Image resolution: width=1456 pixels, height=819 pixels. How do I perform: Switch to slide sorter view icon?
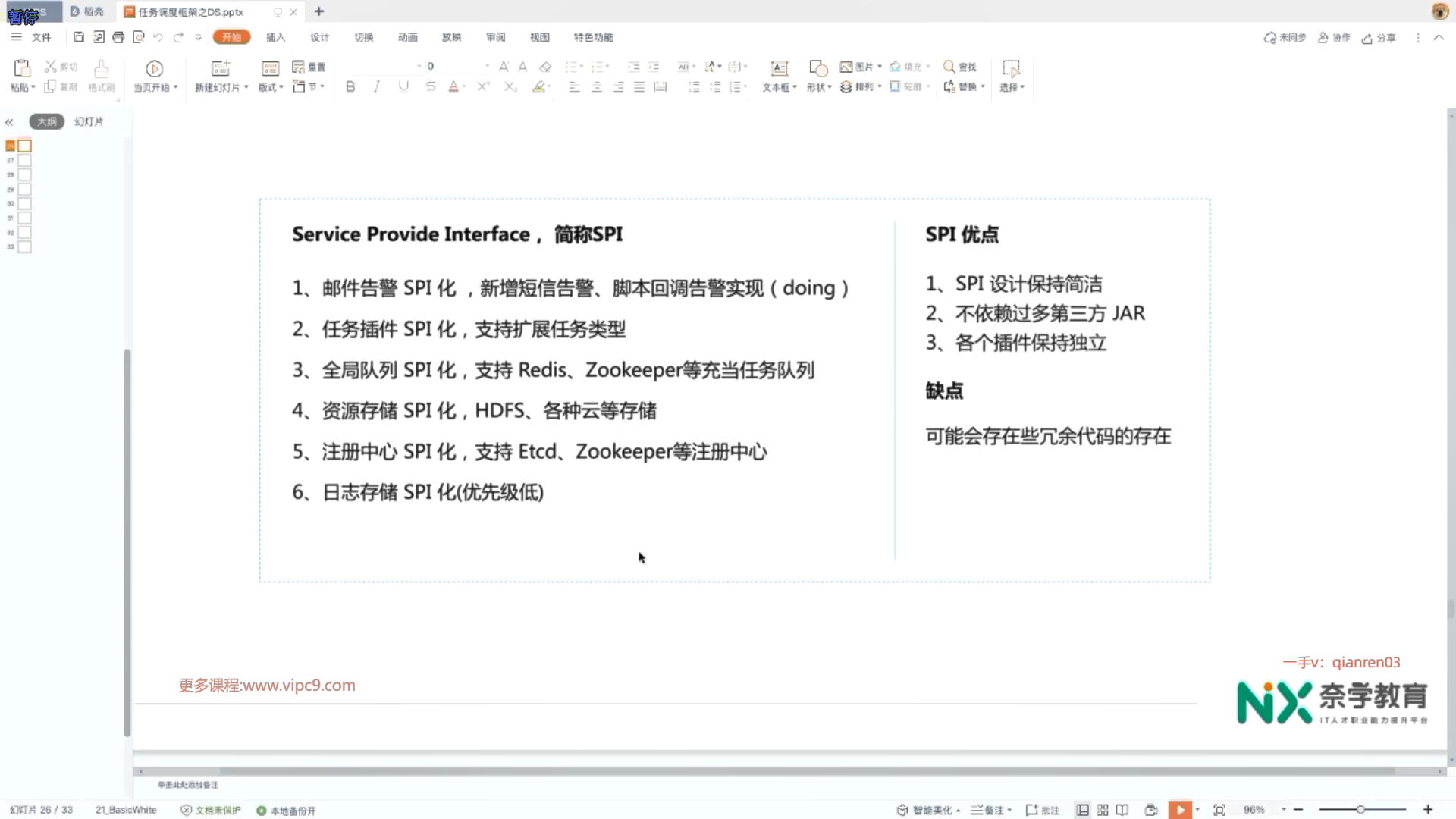(x=1103, y=810)
